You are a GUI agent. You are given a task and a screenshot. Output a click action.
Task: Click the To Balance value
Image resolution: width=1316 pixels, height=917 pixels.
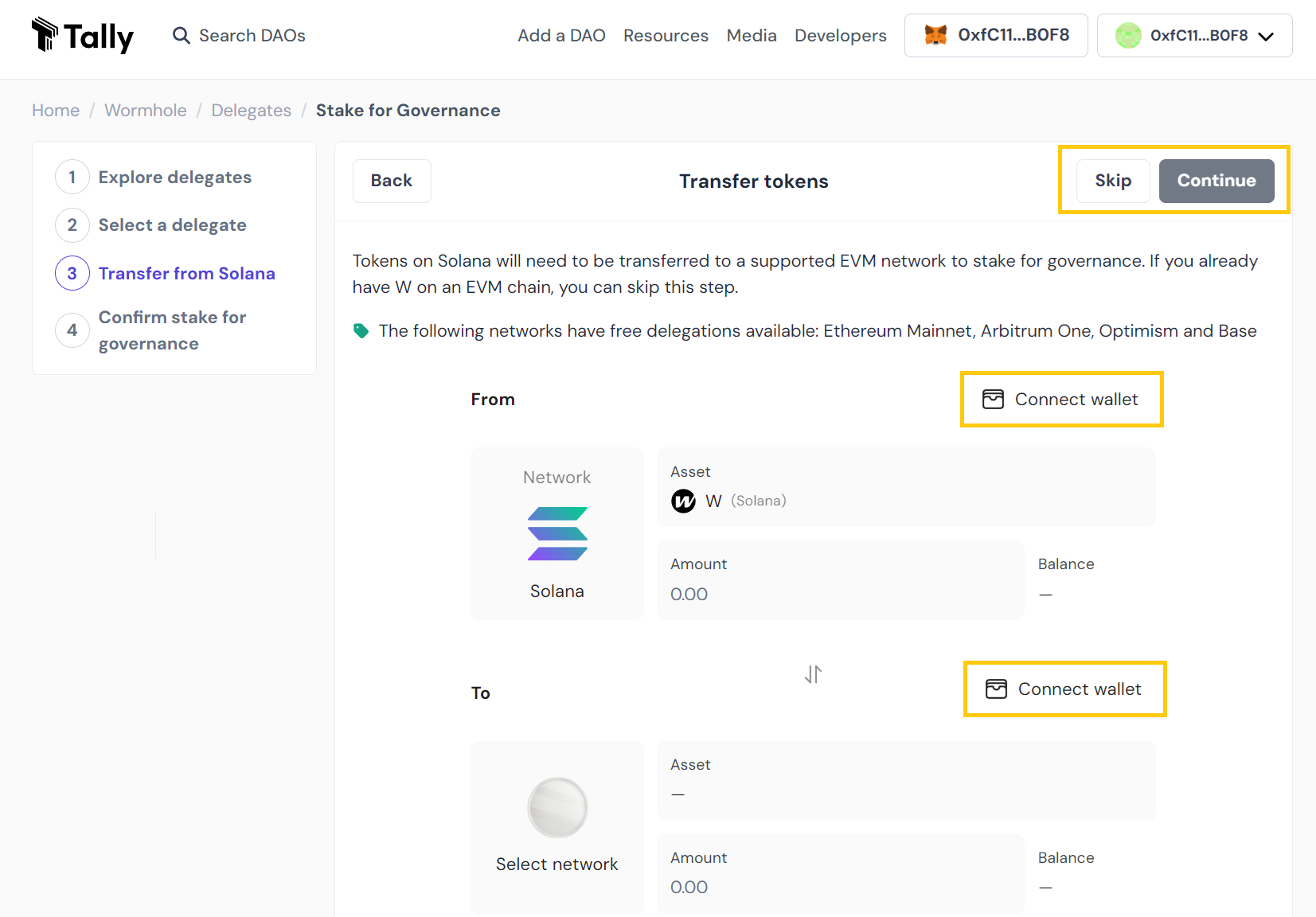click(1045, 888)
